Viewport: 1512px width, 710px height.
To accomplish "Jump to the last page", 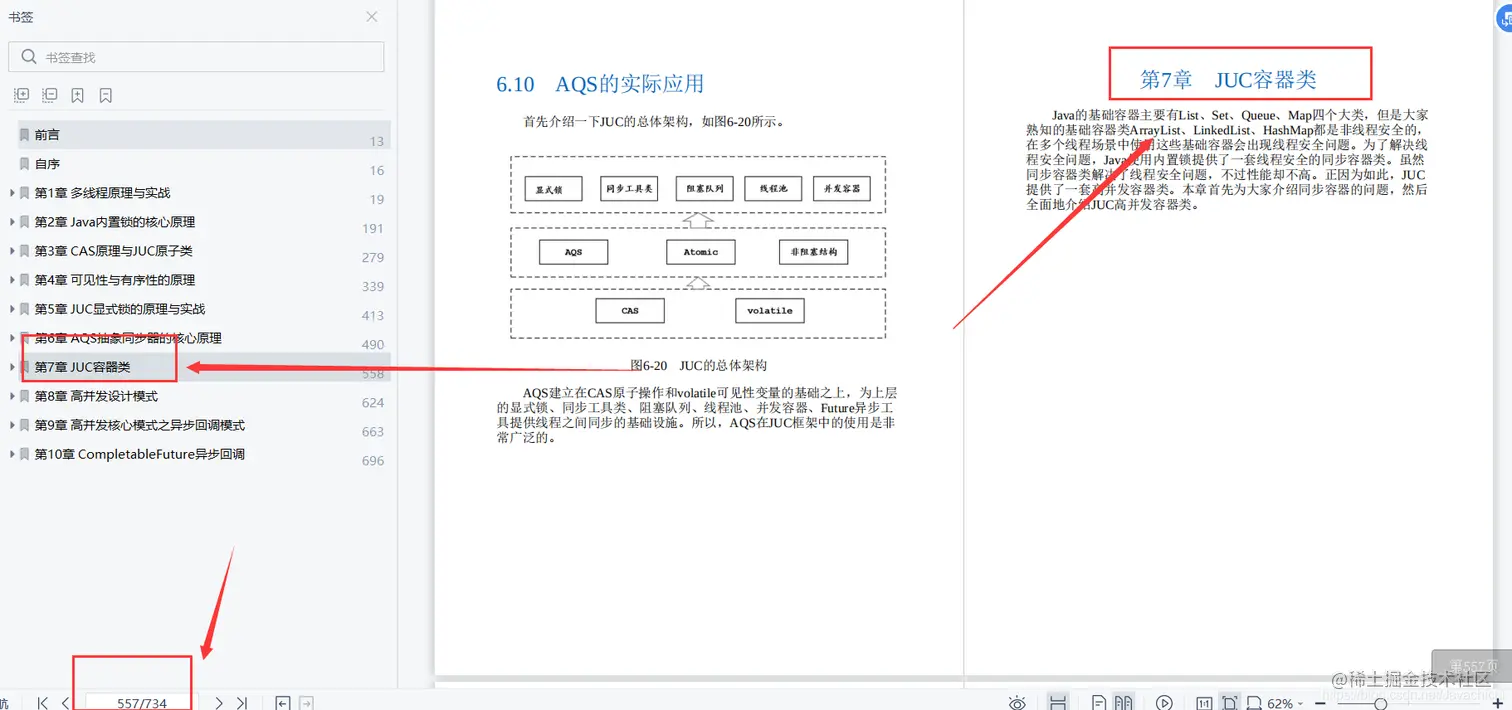I will coord(241,702).
